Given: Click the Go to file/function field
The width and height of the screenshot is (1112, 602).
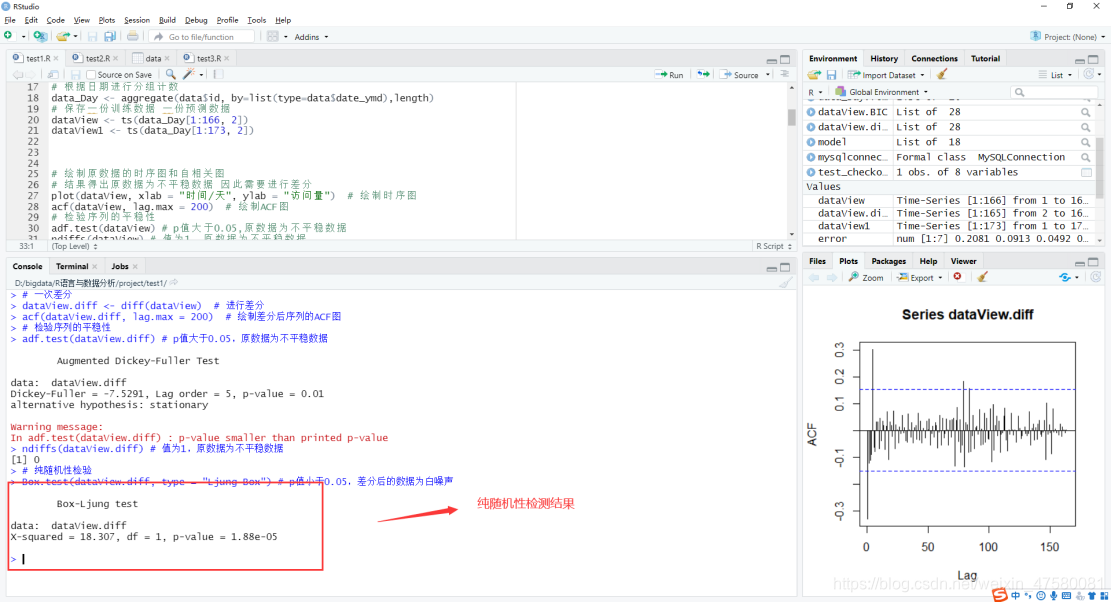Looking at the screenshot, I should [x=202, y=36].
